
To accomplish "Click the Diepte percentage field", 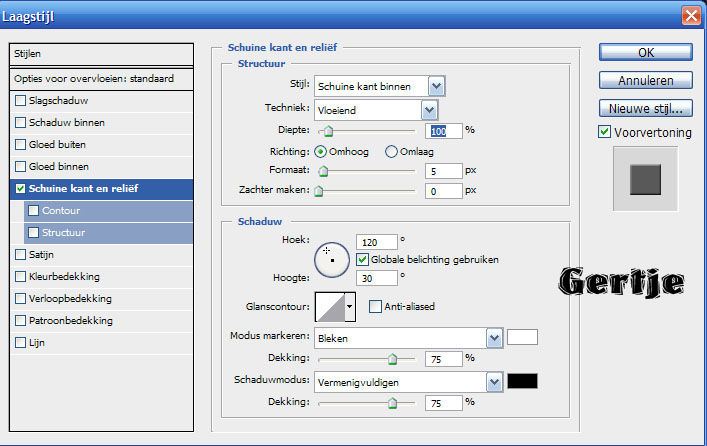I will (444, 131).
